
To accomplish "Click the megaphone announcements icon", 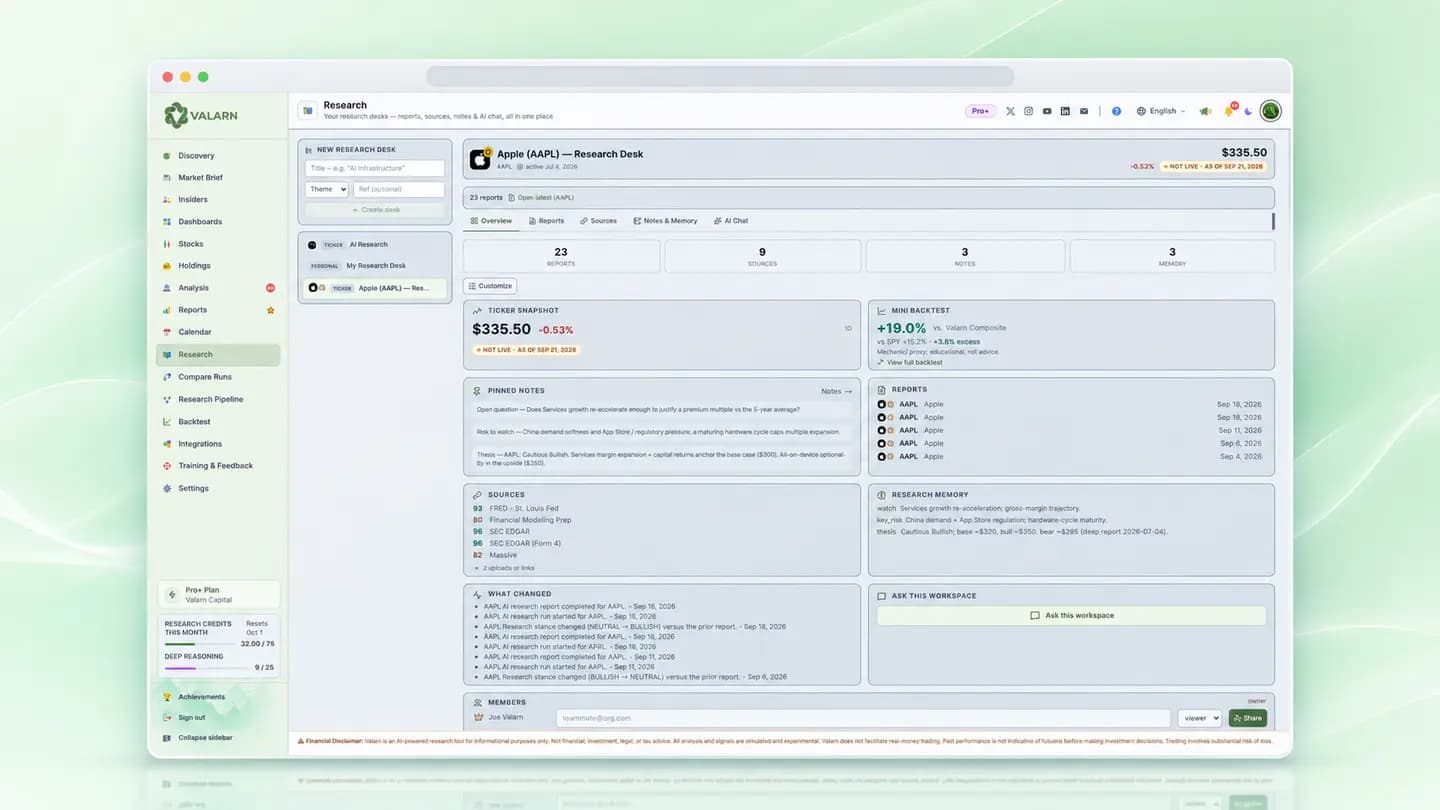I will [x=1205, y=111].
